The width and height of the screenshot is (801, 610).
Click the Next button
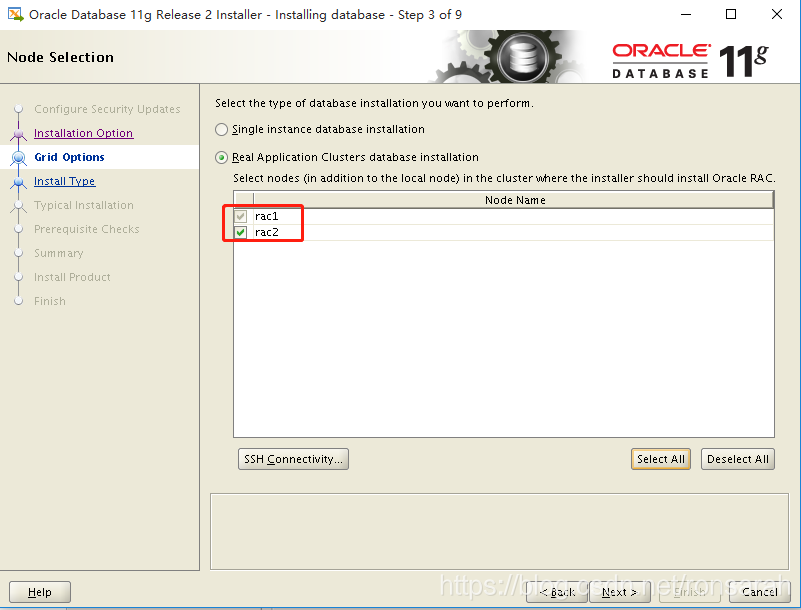pos(618,591)
